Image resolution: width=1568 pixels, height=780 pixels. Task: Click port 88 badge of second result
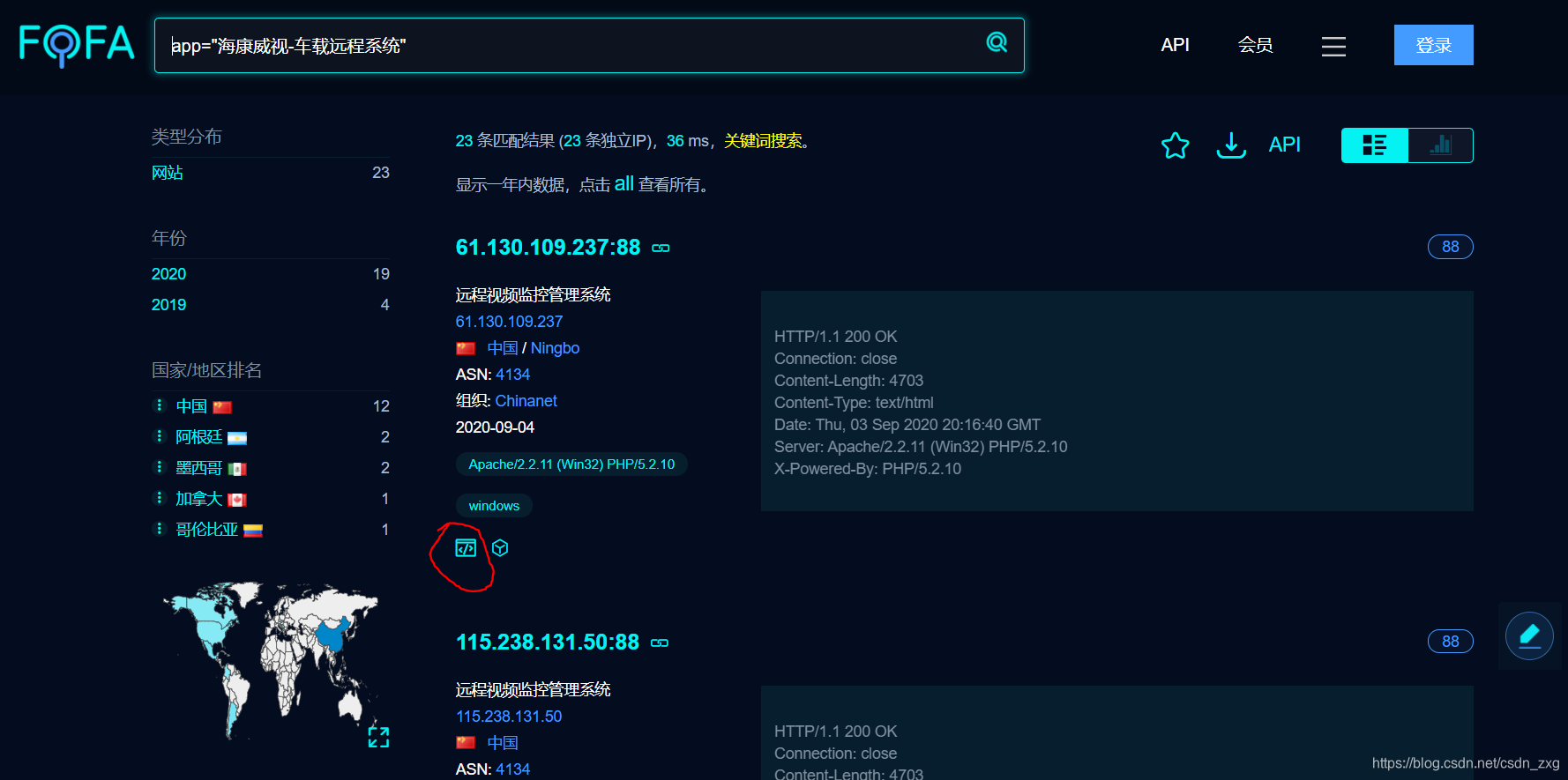pos(1450,642)
